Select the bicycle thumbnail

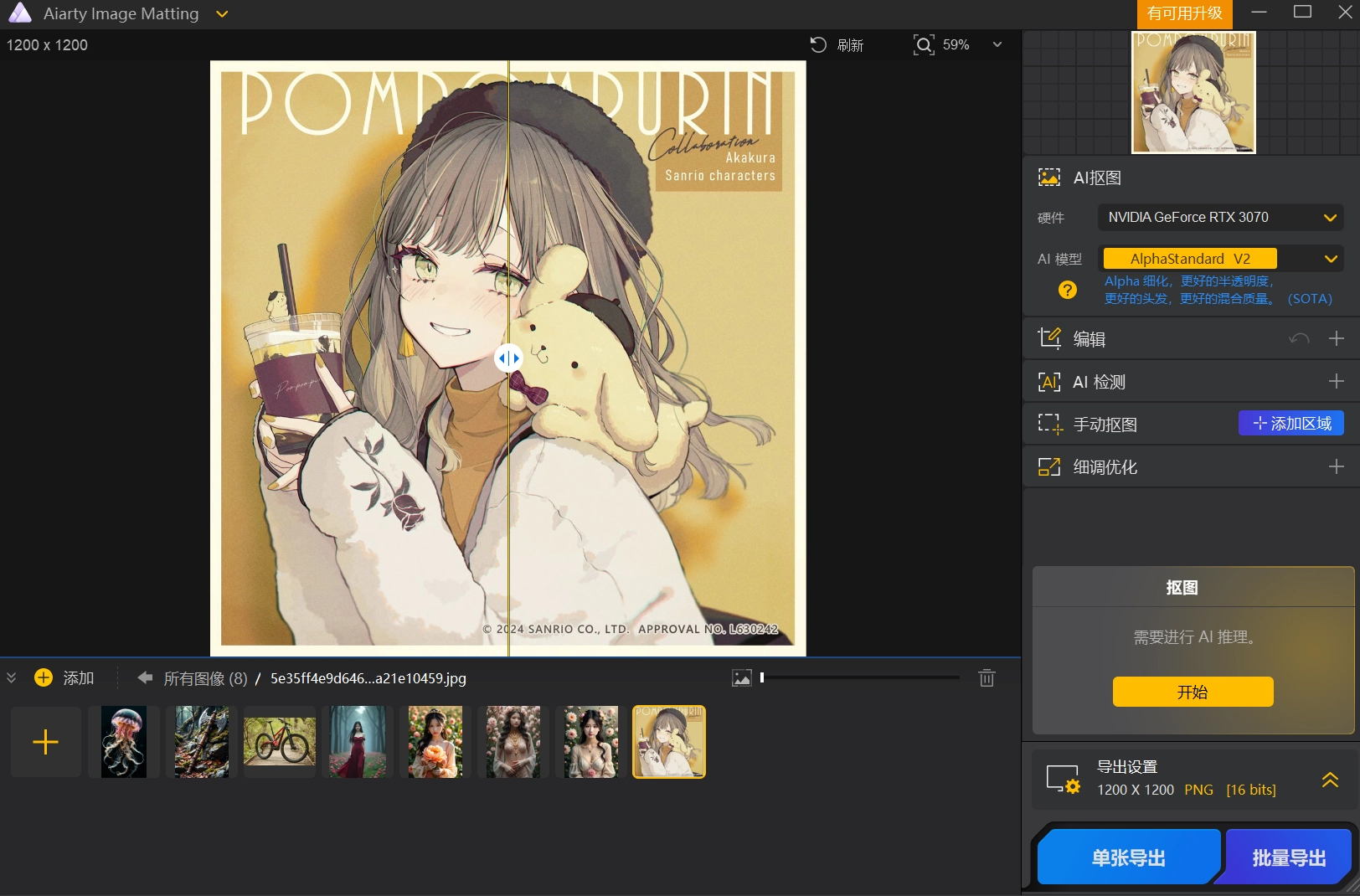pos(280,742)
